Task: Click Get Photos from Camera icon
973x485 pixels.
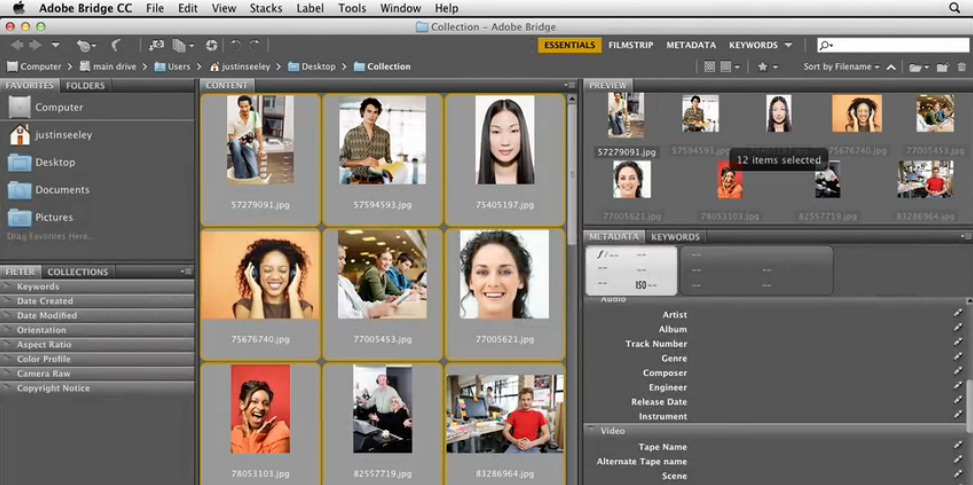Action: click(156, 45)
